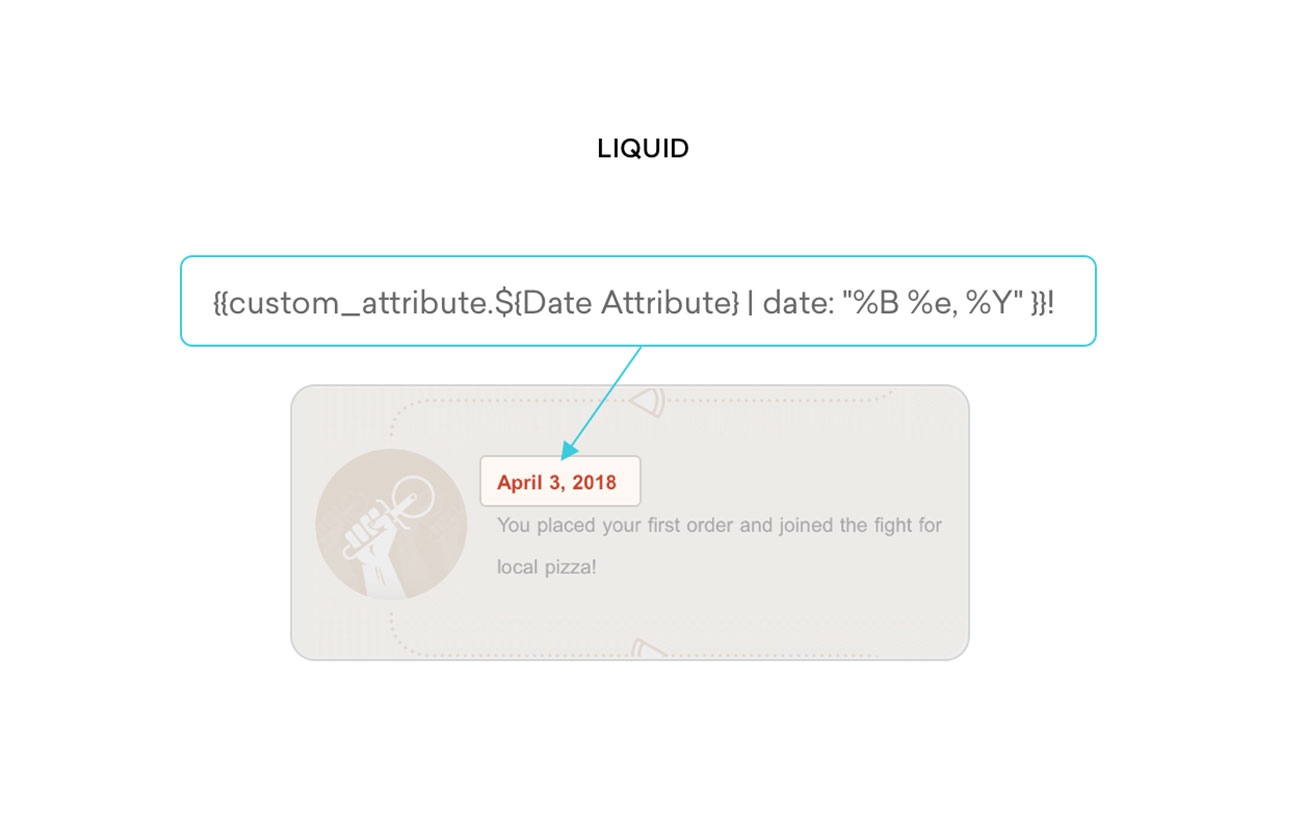
Task: Click the year 2018 in the badge
Action: (x=594, y=482)
